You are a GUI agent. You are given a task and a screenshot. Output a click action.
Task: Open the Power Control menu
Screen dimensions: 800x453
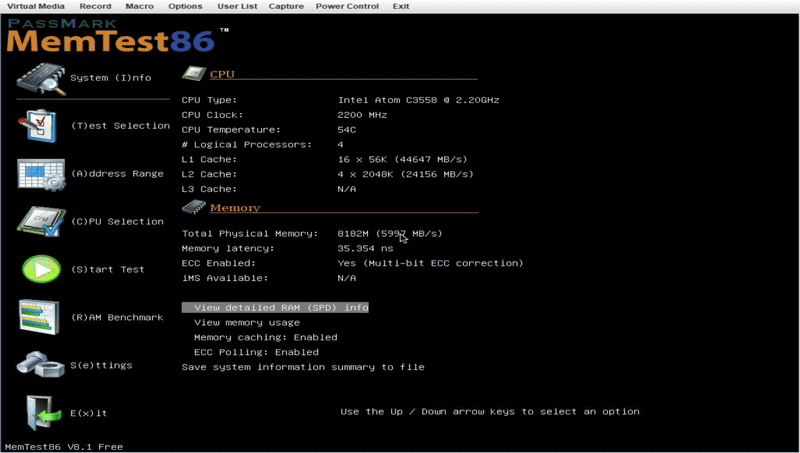pyautogui.click(x=347, y=6)
